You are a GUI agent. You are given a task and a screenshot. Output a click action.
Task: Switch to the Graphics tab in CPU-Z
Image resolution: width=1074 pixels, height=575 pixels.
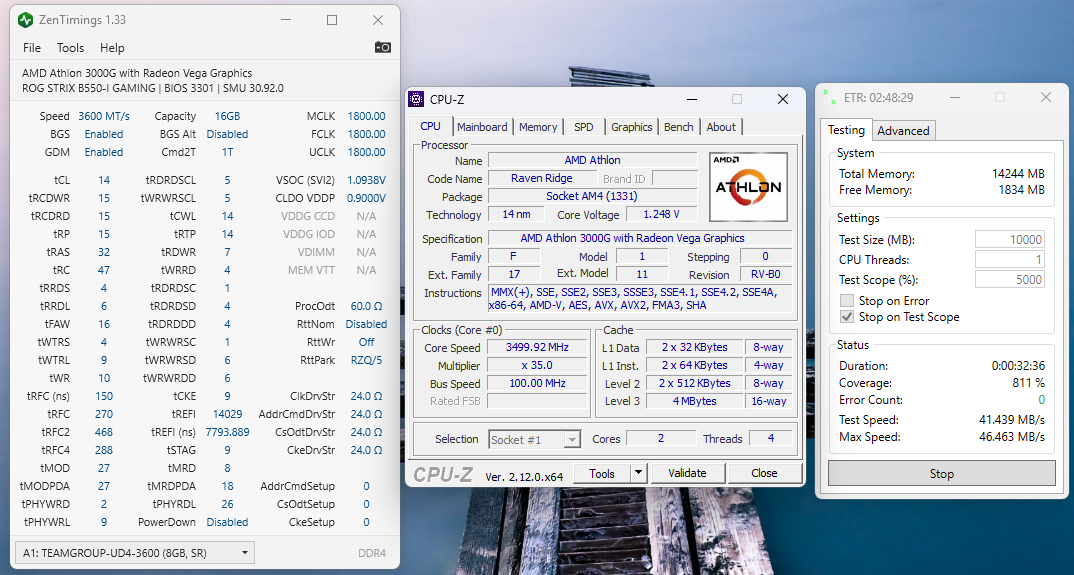pyautogui.click(x=632, y=127)
